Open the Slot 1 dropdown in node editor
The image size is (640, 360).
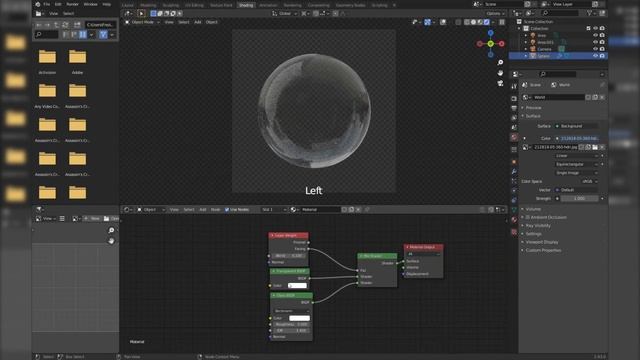pyautogui.click(x=274, y=209)
